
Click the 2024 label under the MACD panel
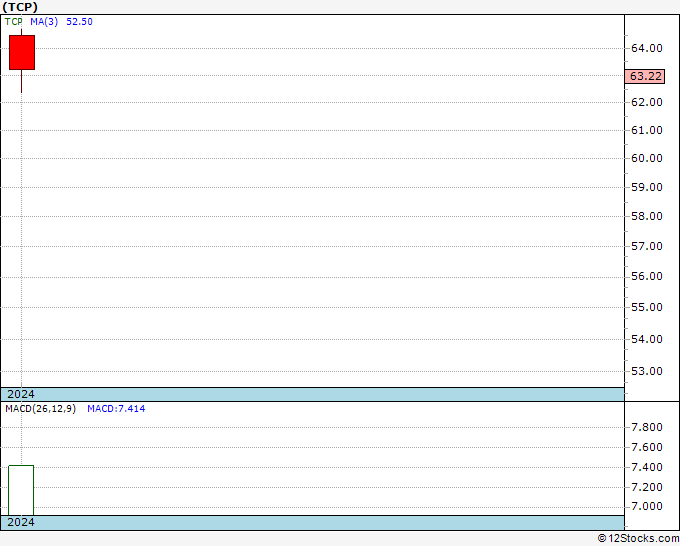[x=21, y=522]
